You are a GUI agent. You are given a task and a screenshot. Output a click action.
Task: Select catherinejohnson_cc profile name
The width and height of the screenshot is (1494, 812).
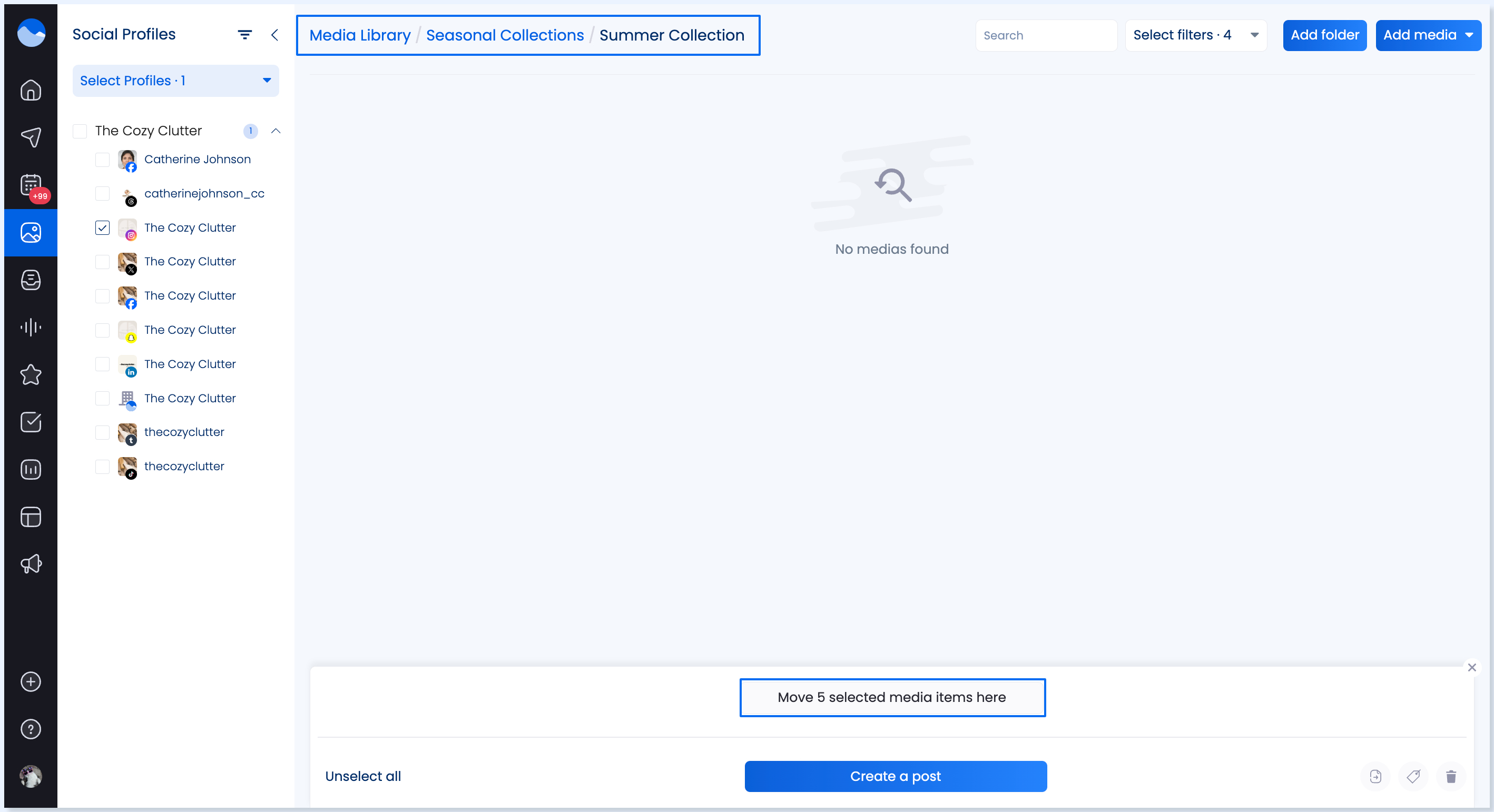pos(204,194)
